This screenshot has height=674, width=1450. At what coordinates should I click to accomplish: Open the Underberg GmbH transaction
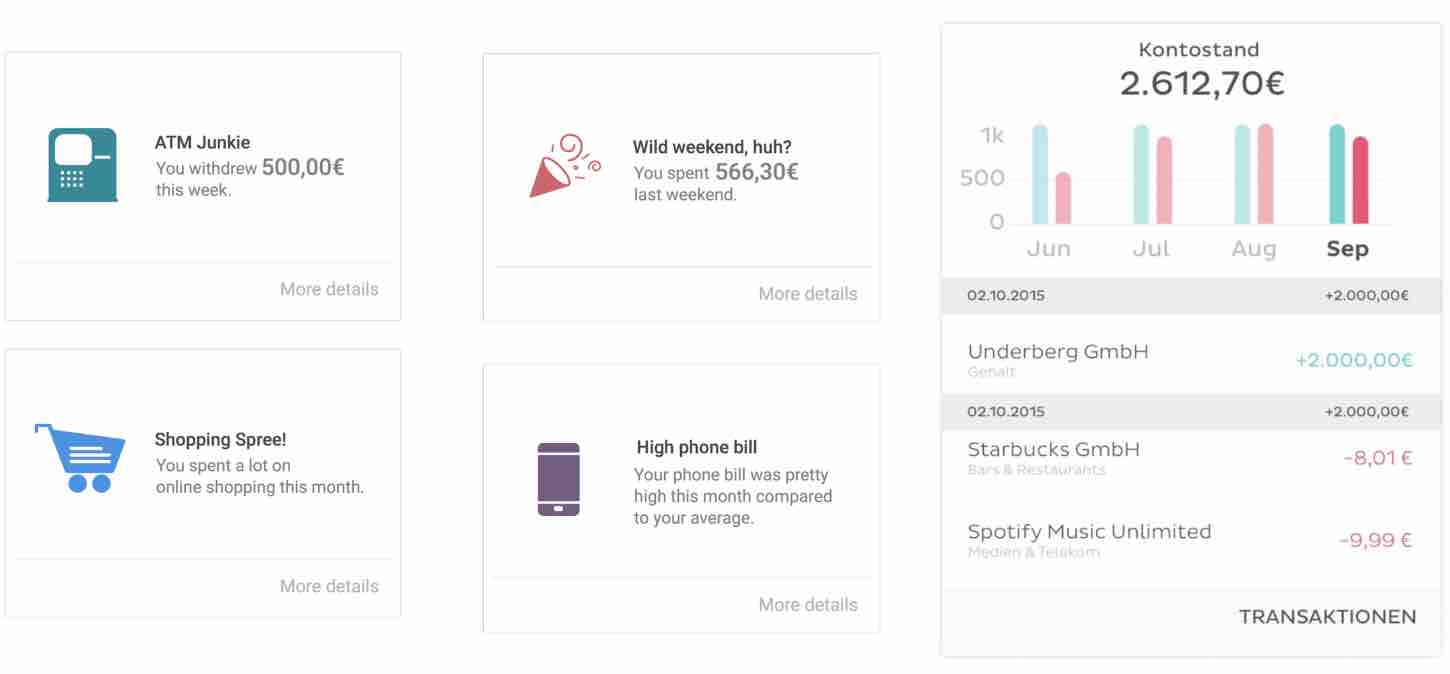1191,360
